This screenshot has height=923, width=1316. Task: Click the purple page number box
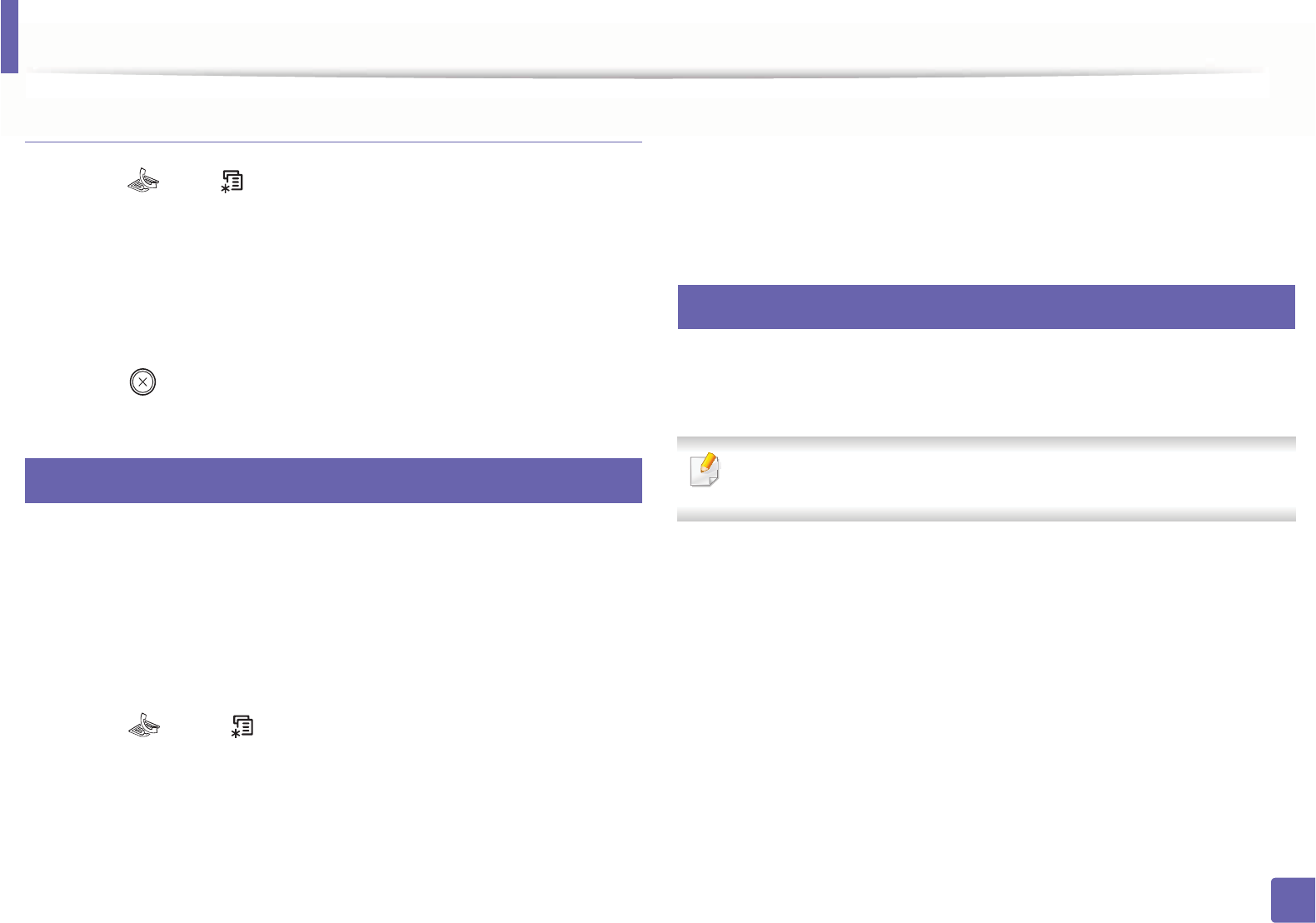(x=1294, y=900)
